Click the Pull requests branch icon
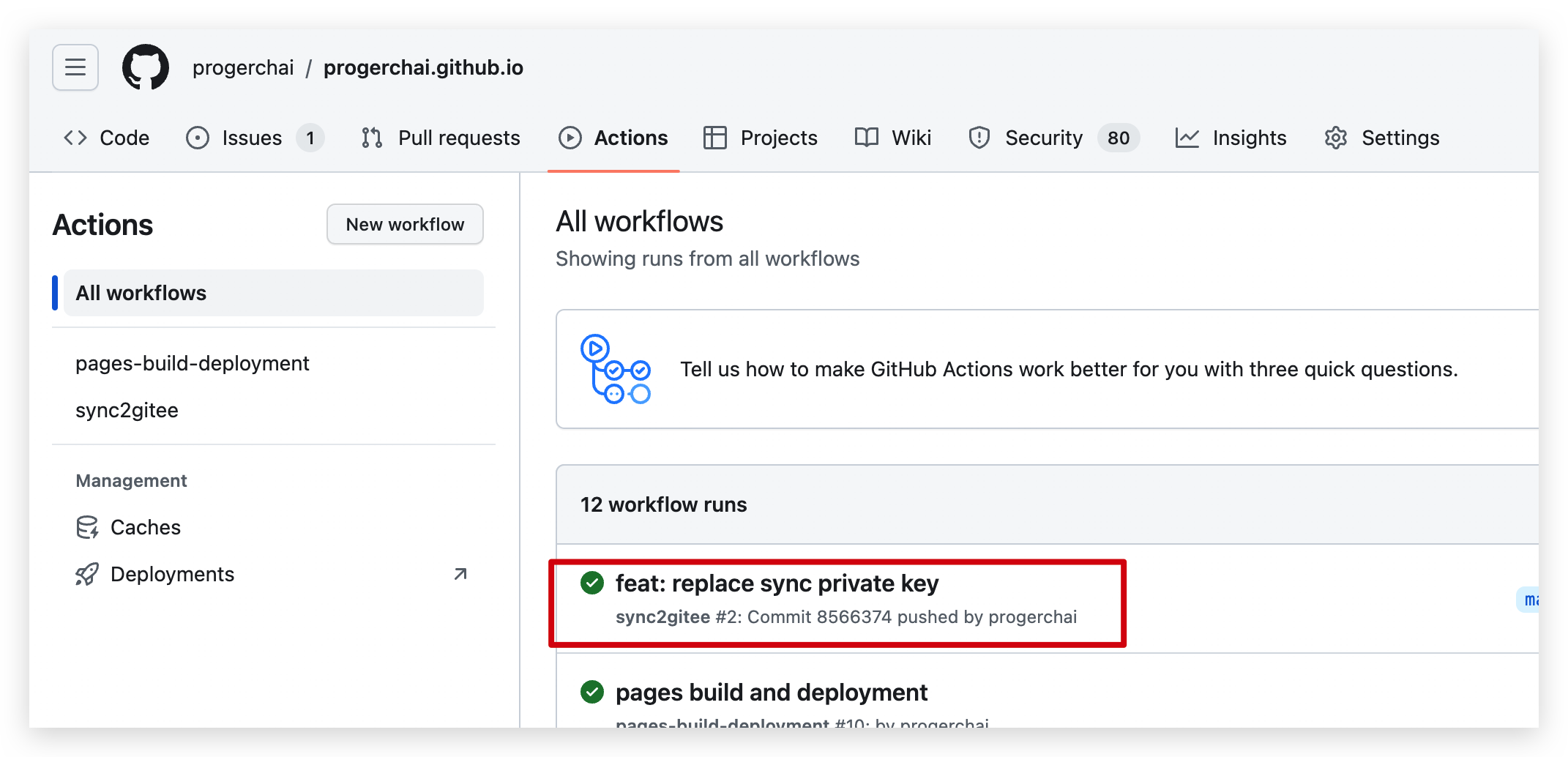Image resolution: width=1568 pixels, height=757 pixels. pyautogui.click(x=372, y=138)
